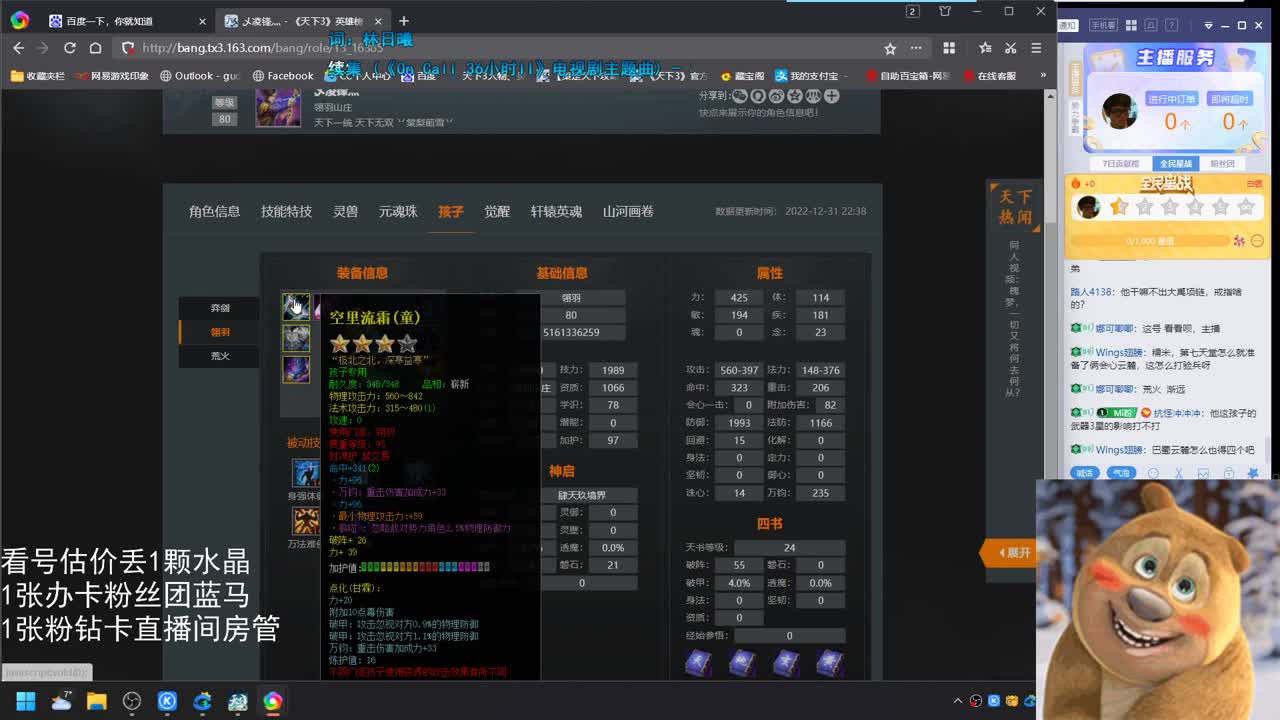Click the 进行中订单 button
This screenshot has height=720, width=1280.
[x=1172, y=100]
